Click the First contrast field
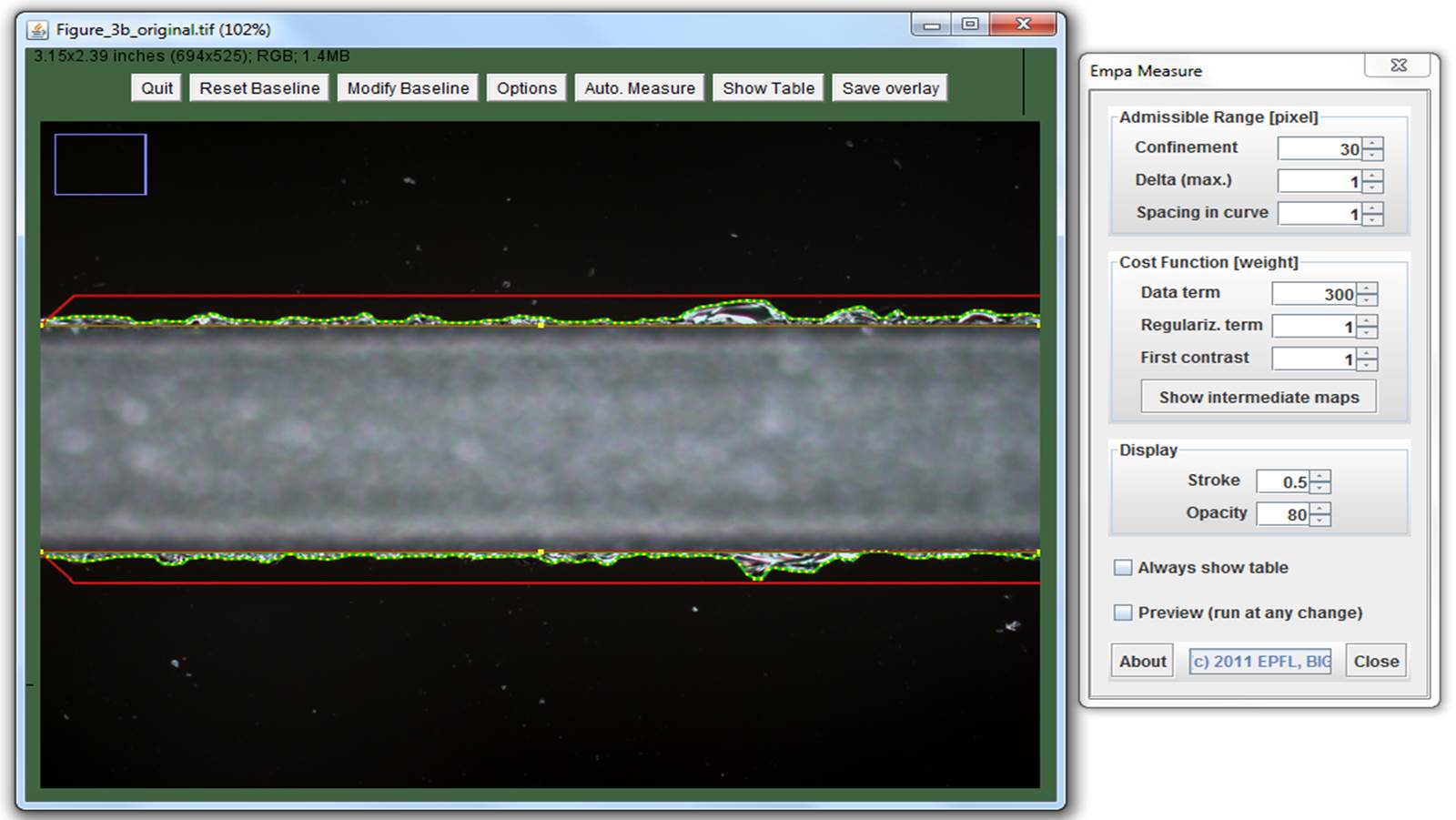The width and height of the screenshot is (1456, 820). point(1314,359)
